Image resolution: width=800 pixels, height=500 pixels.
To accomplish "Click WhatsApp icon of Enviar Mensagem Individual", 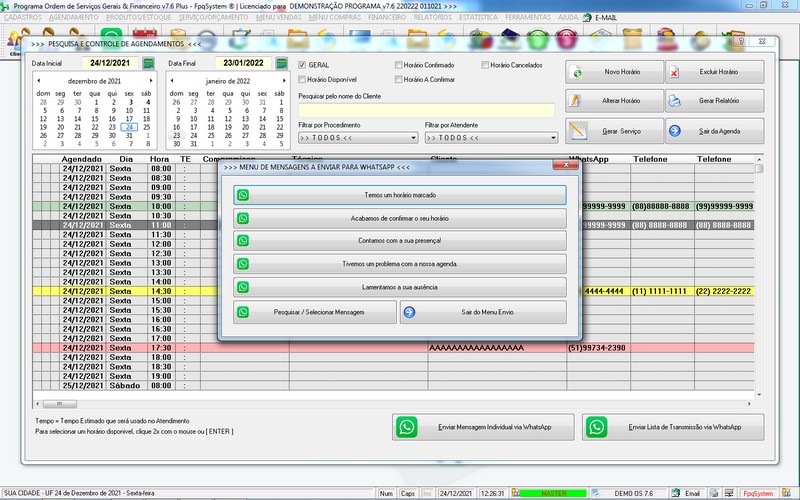I will (x=407, y=427).
